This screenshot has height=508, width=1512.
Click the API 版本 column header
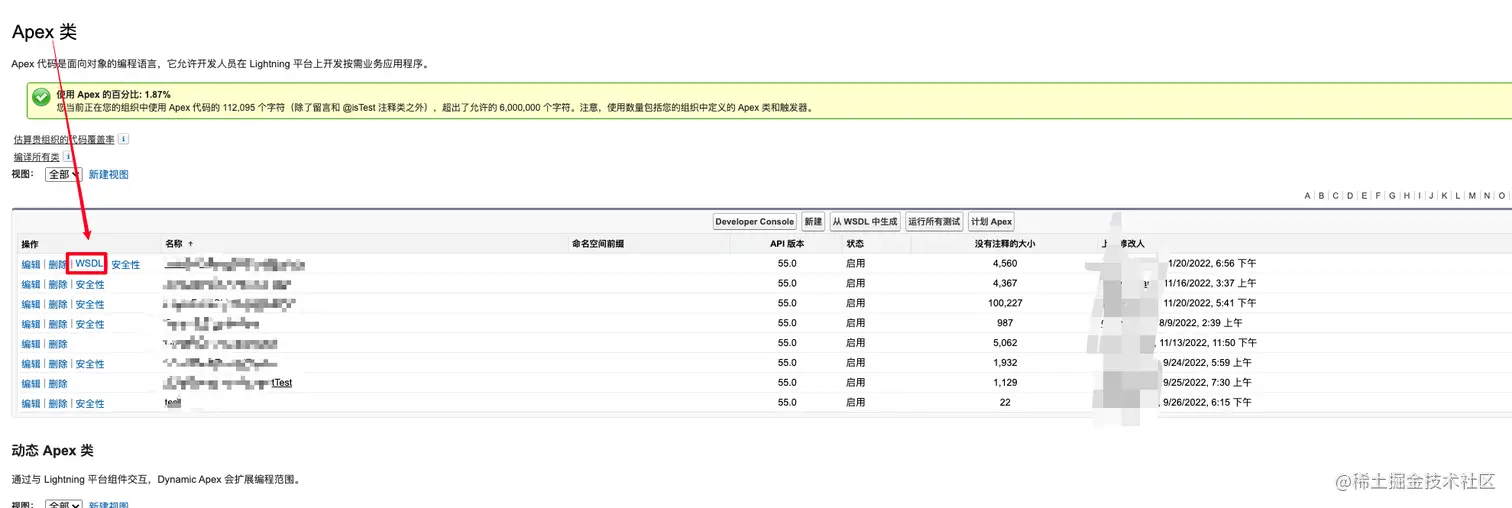tap(787, 243)
